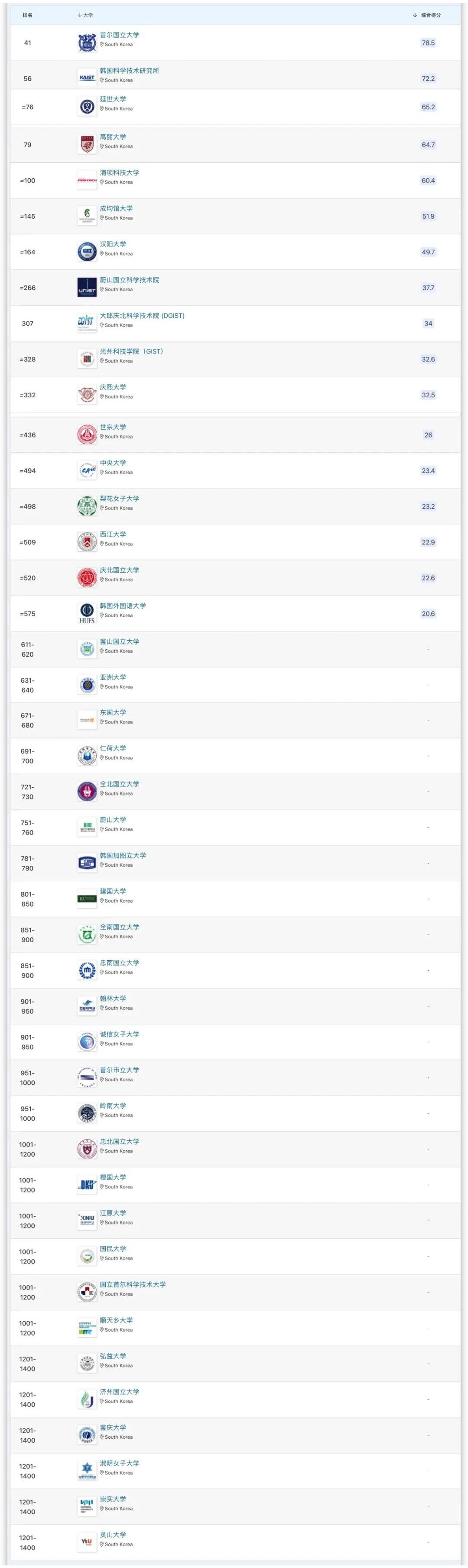The width and height of the screenshot is (468, 1568).
Task: Click the DGIST logo icon
Action: (87, 323)
